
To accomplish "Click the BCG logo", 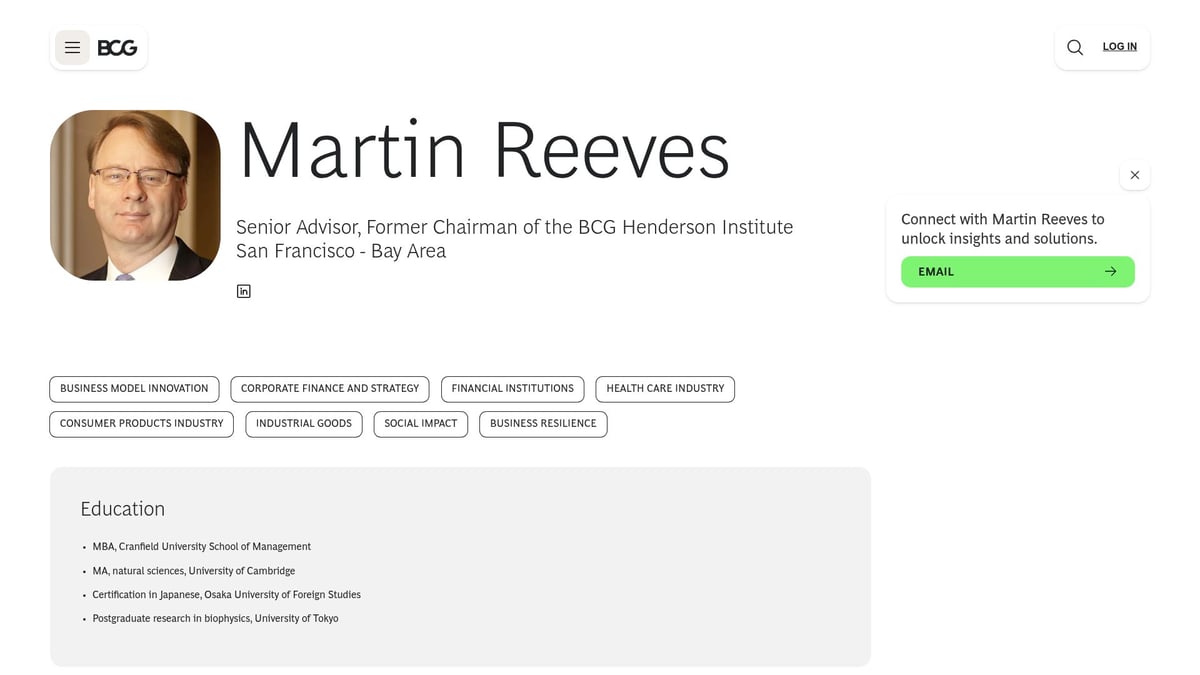I will coord(118,46).
